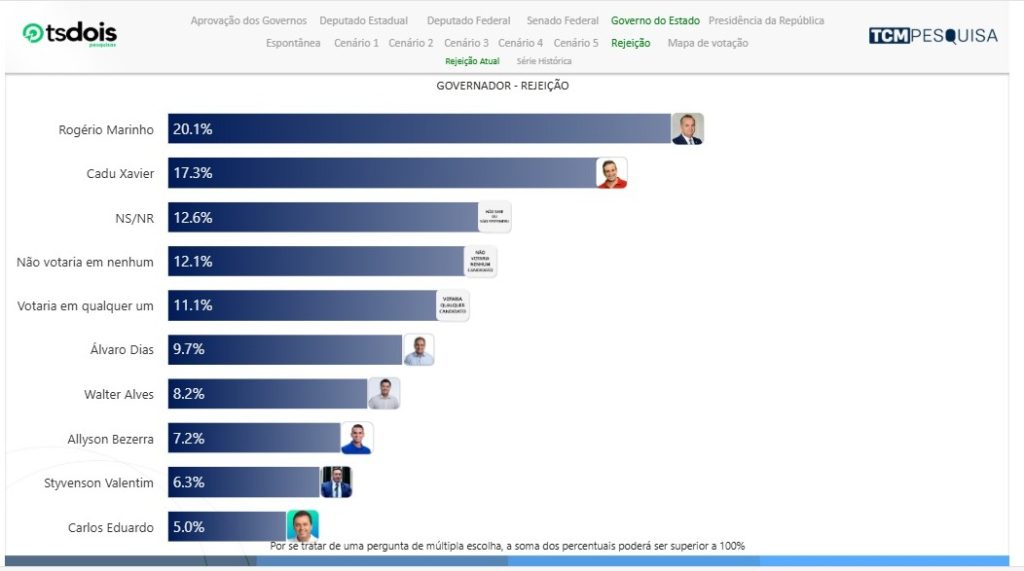Click the Rogério Marinho 20.1% bar
The width and height of the screenshot is (1024, 571).
tap(420, 129)
